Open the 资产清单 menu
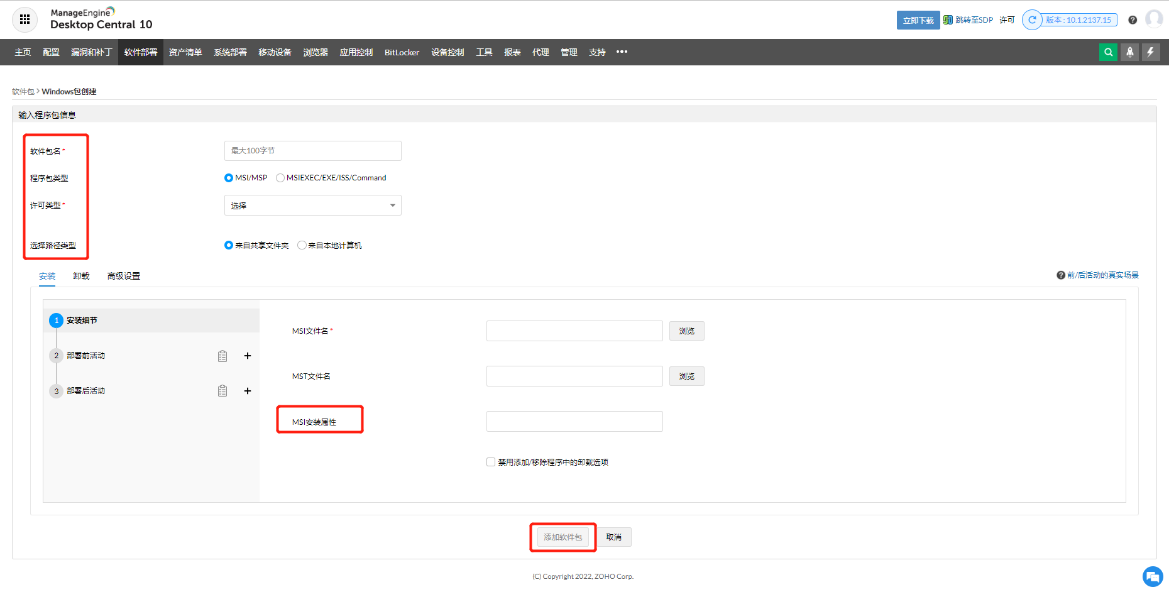 (x=186, y=52)
